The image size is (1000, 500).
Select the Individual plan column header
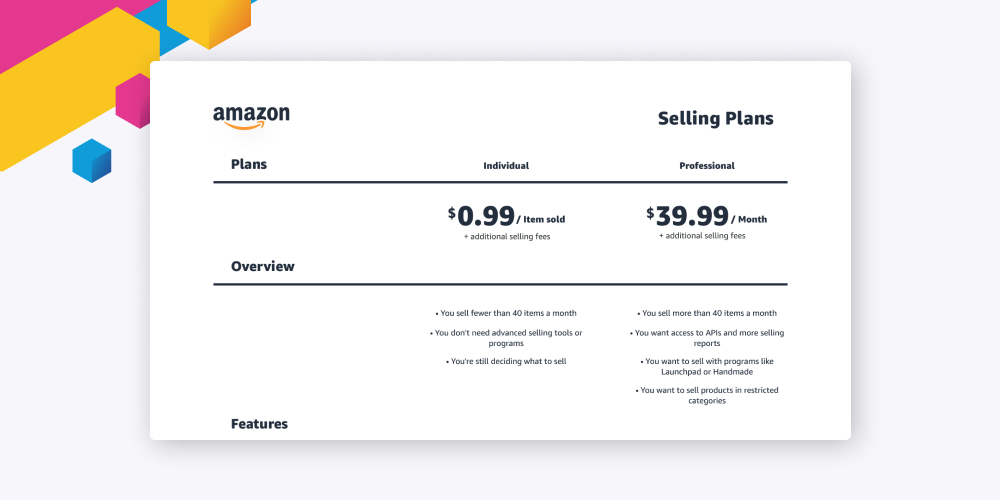[x=506, y=166]
